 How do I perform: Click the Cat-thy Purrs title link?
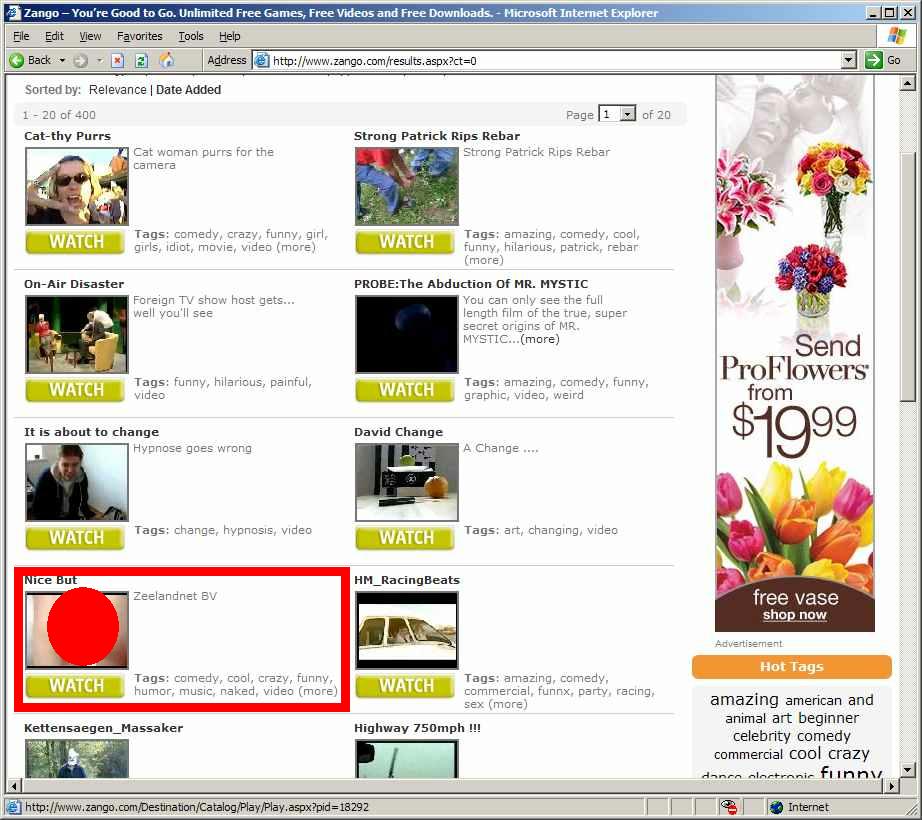click(x=67, y=136)
